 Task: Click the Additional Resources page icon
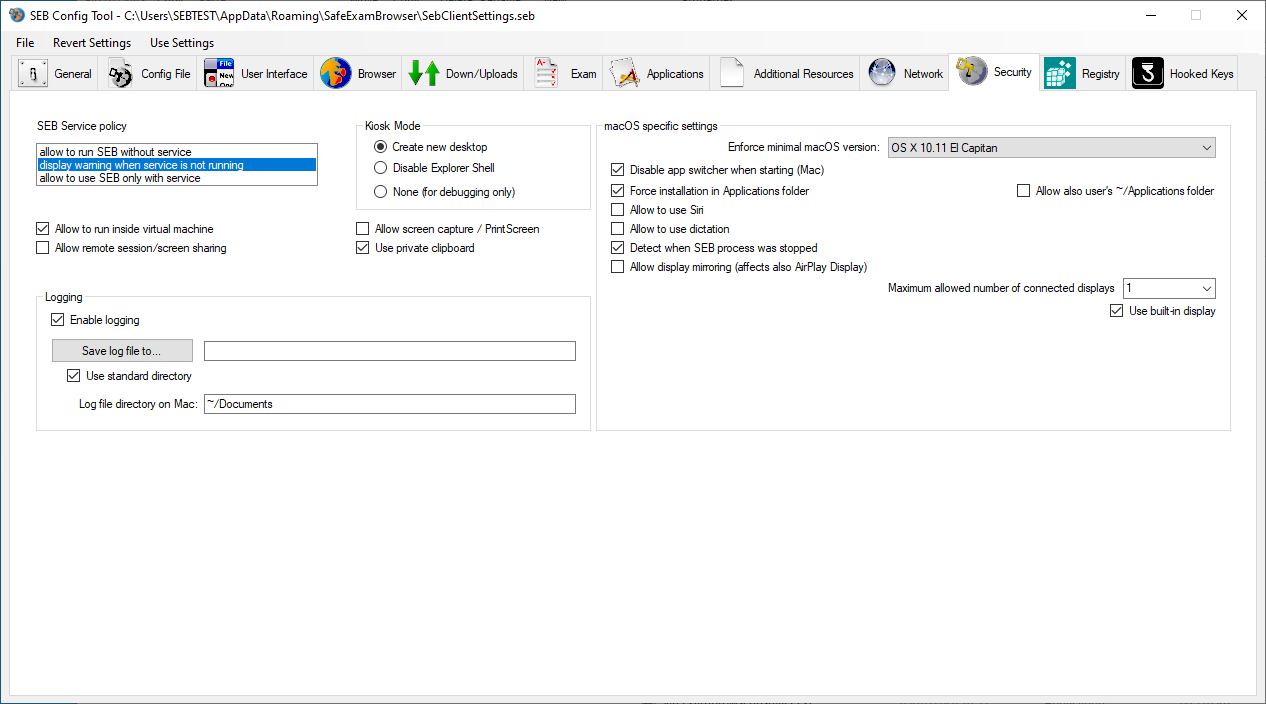(732, 73)
